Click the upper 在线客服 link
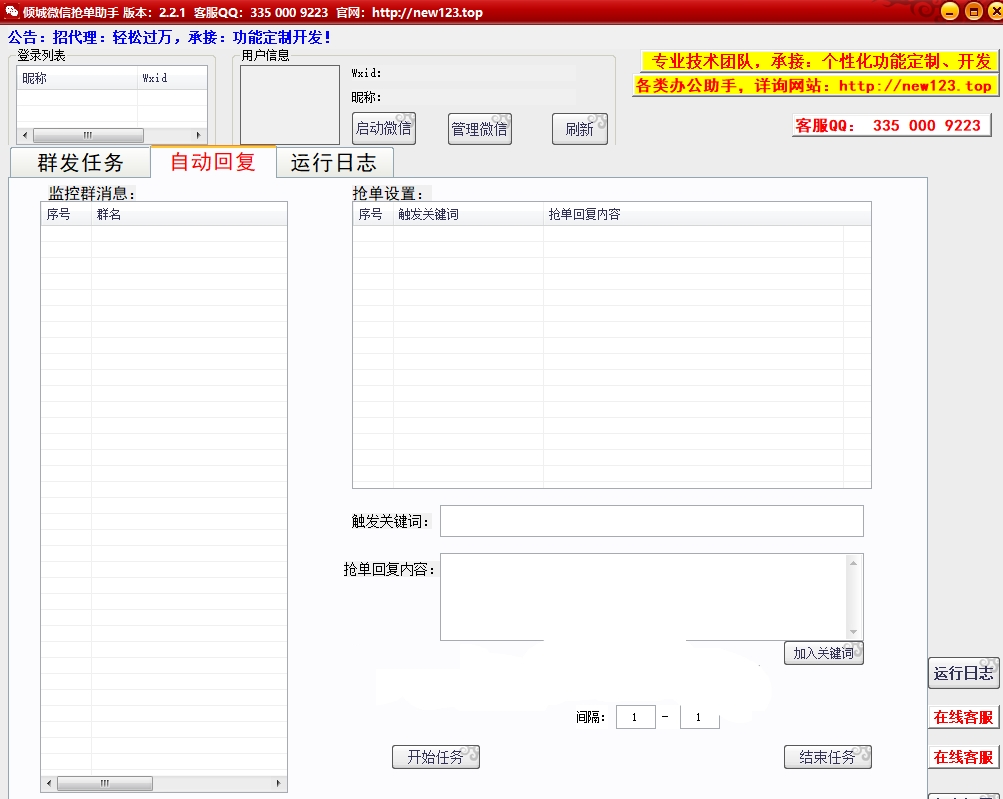 click(x=963, y=717)
